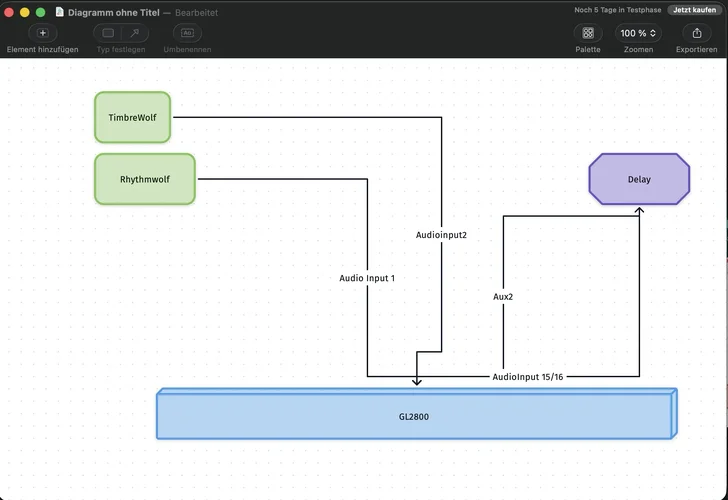Select the TimbreWolf node
This screenshot has width=728, height=500.
tap(133, 117)
